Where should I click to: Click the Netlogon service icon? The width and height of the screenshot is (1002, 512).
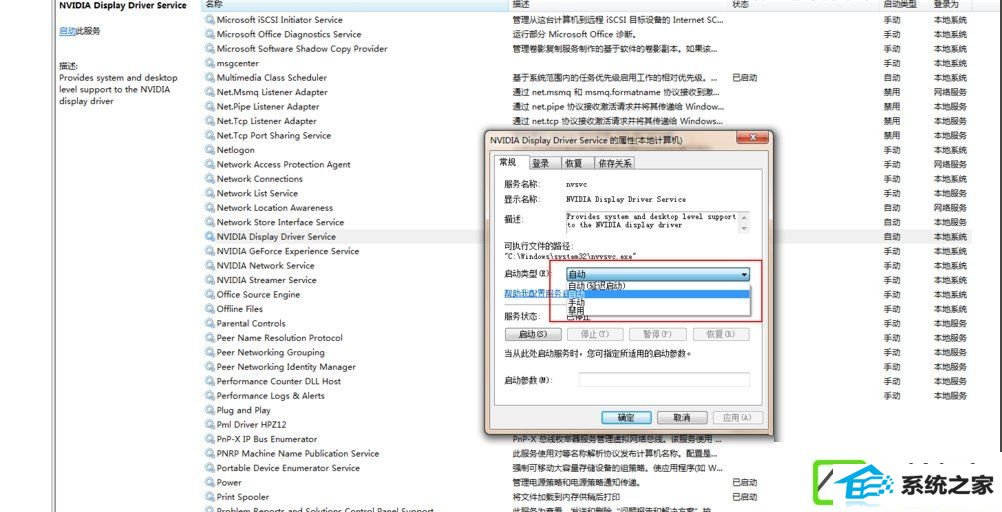pos(210,150)
